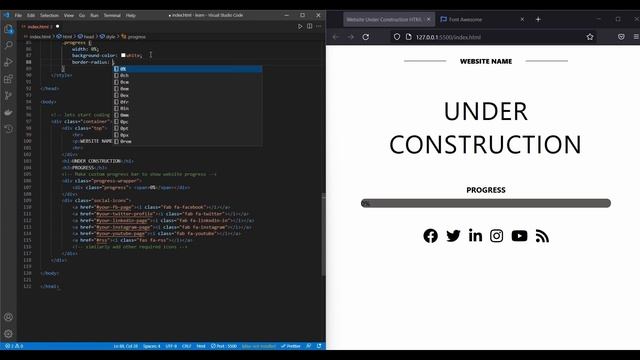The height and width of the screenshot is (360, 640).
Task: Choose the 0rem autocomplete suggestion
Action: 188,141
